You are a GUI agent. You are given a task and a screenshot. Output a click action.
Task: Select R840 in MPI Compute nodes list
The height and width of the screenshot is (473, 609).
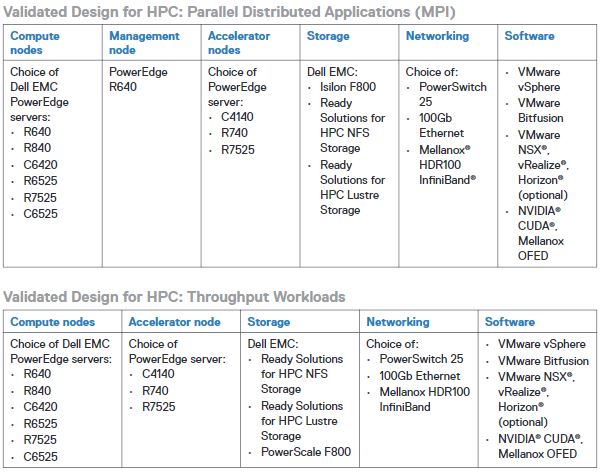37,148
